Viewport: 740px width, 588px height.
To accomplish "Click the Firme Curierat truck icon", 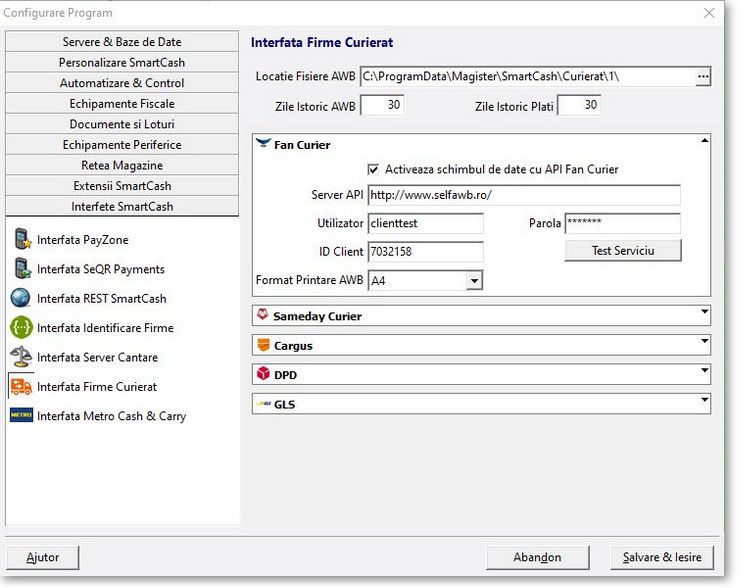I will pos(21,386).
